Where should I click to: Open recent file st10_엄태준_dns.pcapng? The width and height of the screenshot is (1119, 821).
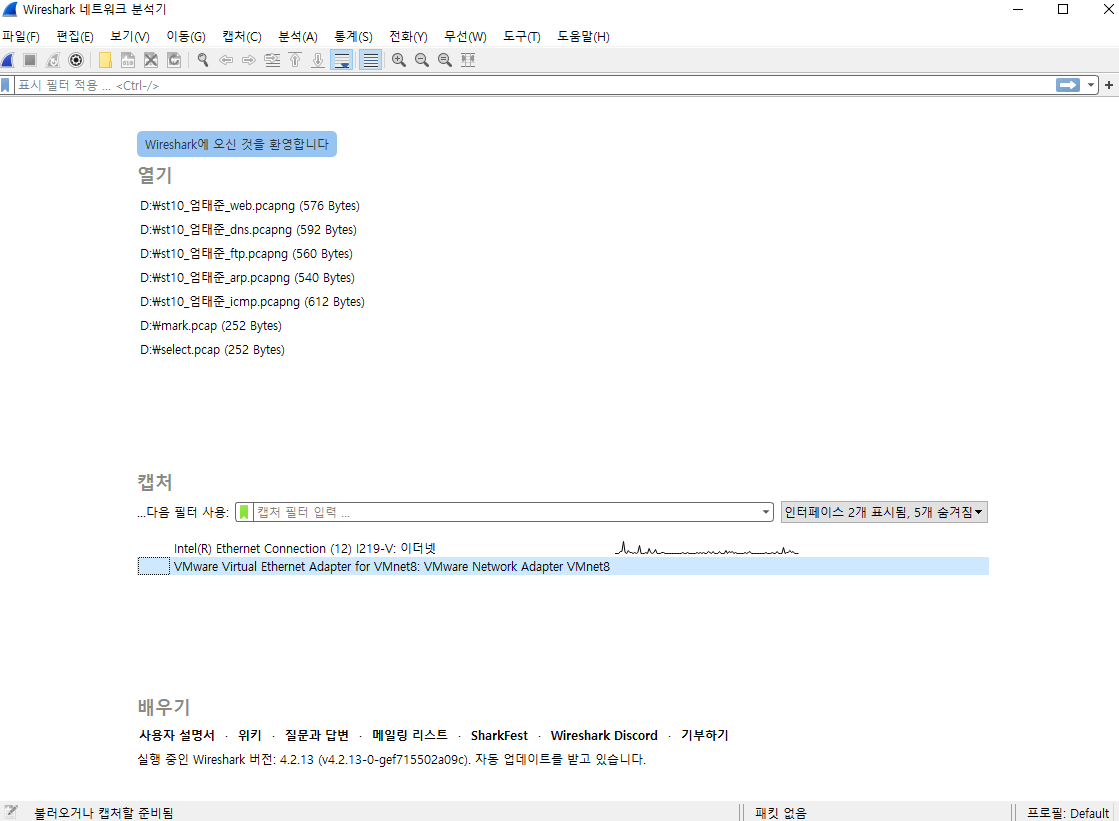(x=248, y=230)
